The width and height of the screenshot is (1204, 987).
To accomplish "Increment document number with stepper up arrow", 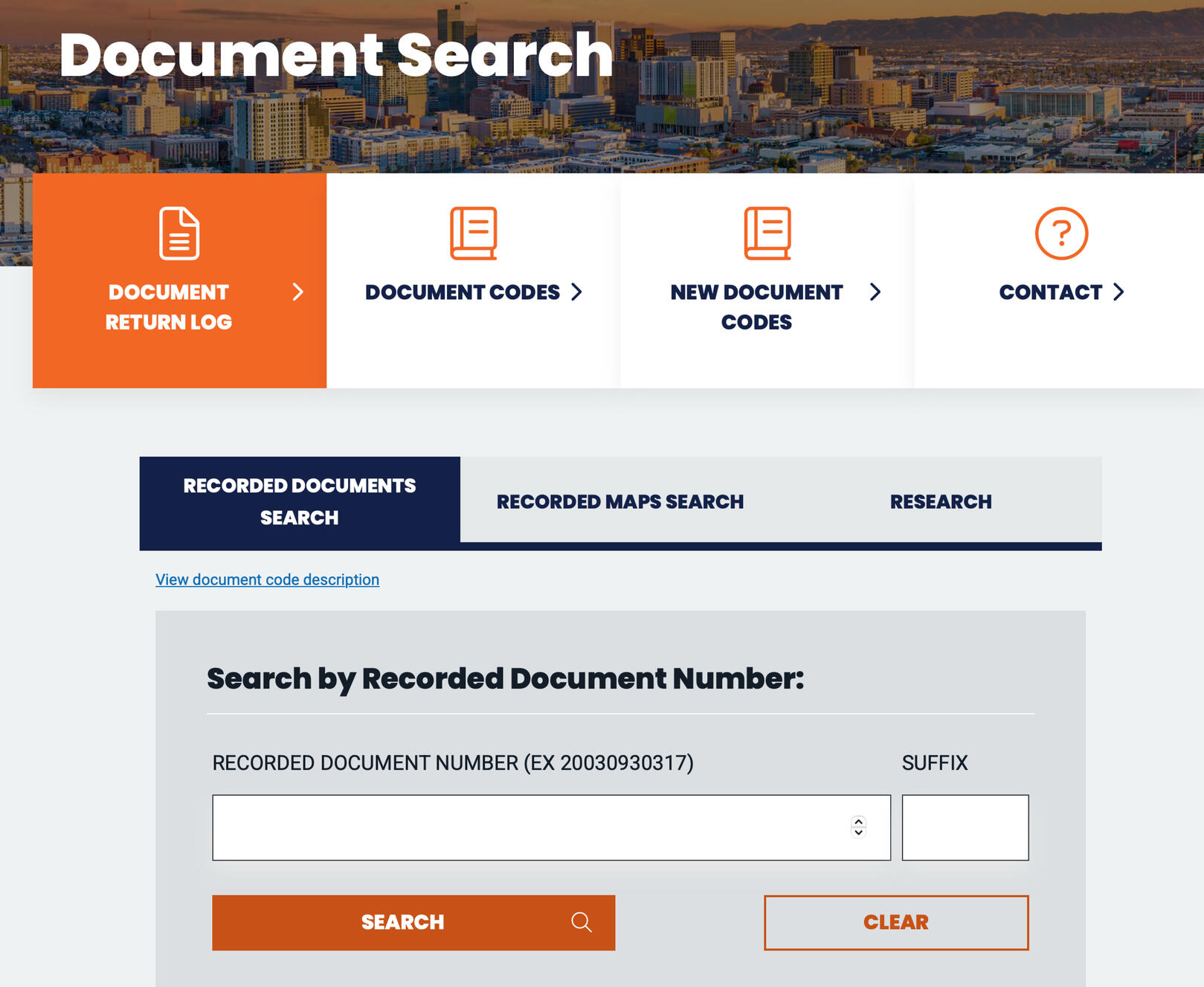I will pos(859,822).
